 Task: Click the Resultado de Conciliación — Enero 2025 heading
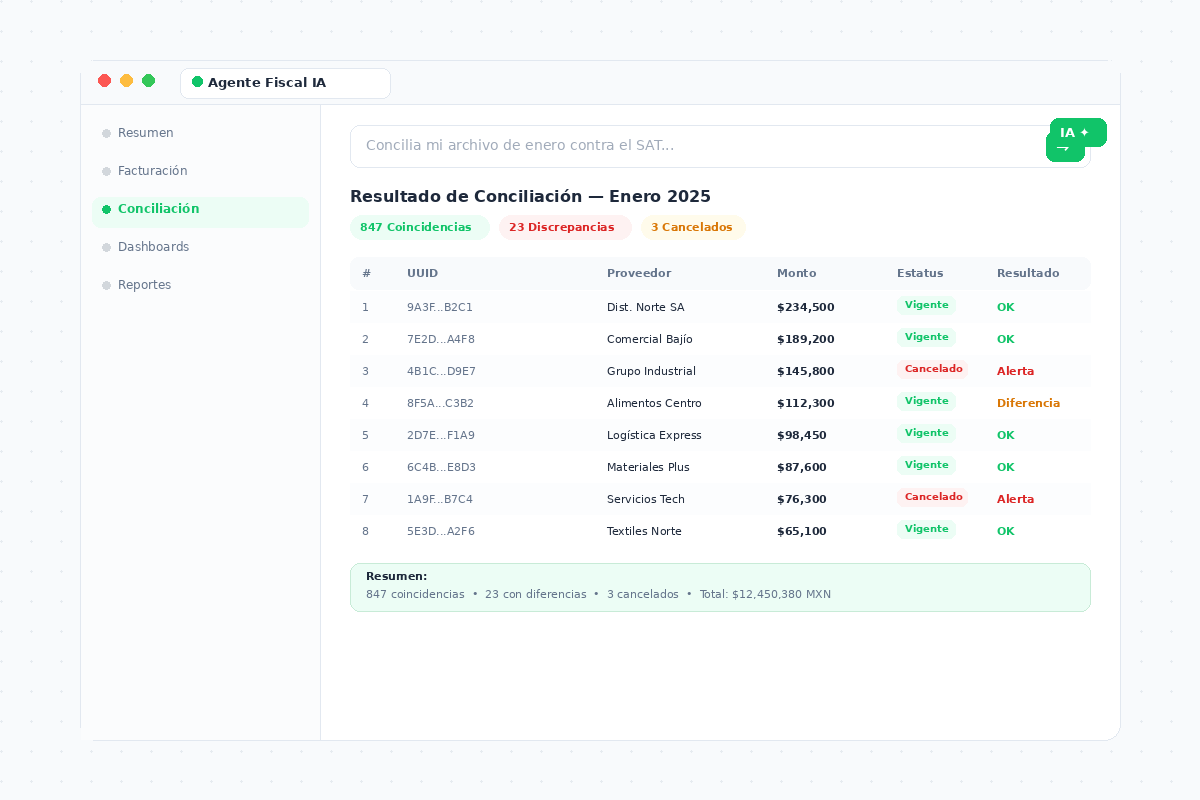point(530,197)
